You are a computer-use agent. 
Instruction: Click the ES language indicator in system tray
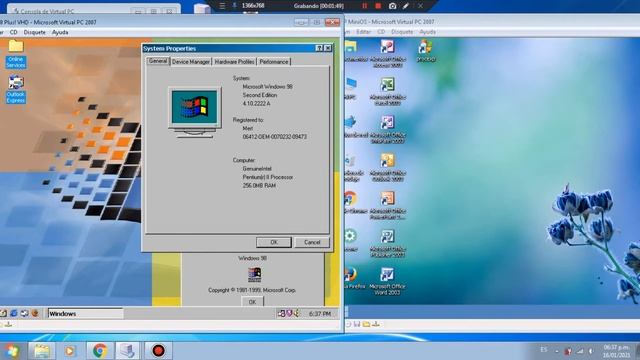[x=544, y=350]
